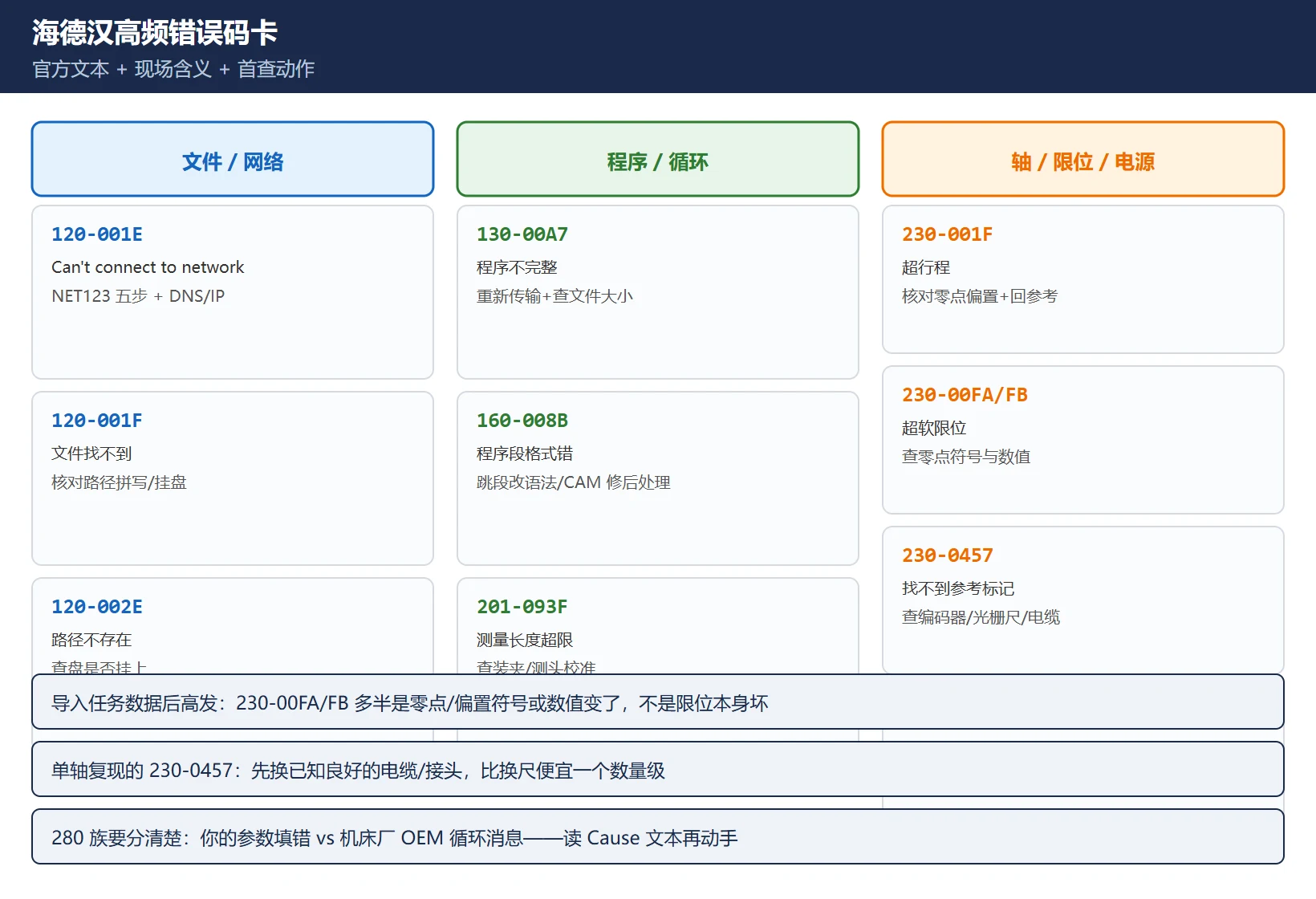Open the 120-001F error code card
The image size is (1316, 899).
point(233,478)
